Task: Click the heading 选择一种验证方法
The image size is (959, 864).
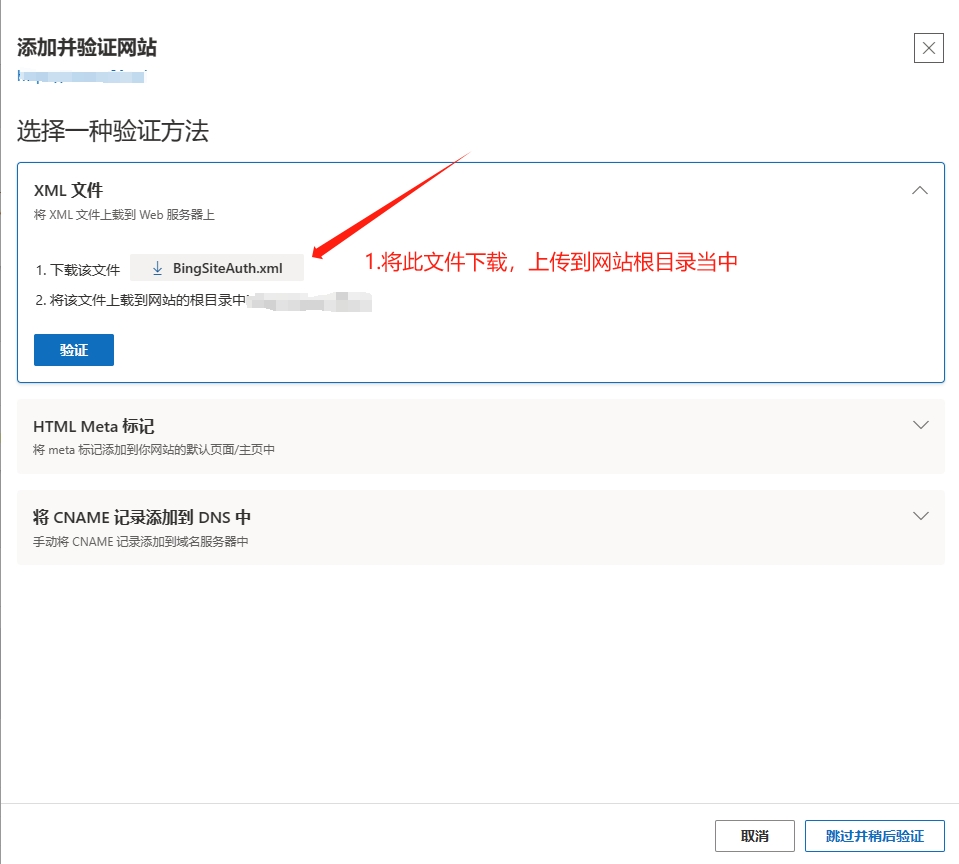Action: (113, 131)
